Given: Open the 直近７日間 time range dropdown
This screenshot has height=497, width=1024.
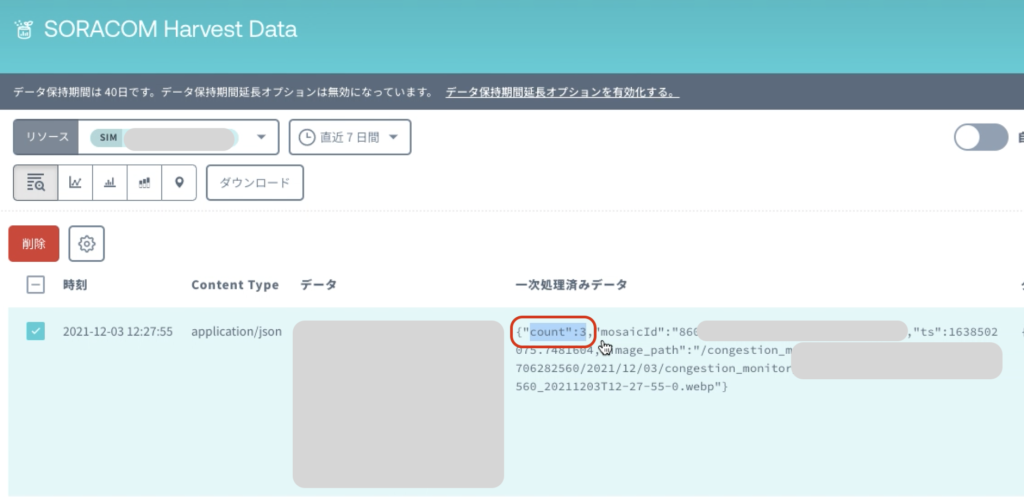Looking at the screenshot, I should [x=350, y=137].
